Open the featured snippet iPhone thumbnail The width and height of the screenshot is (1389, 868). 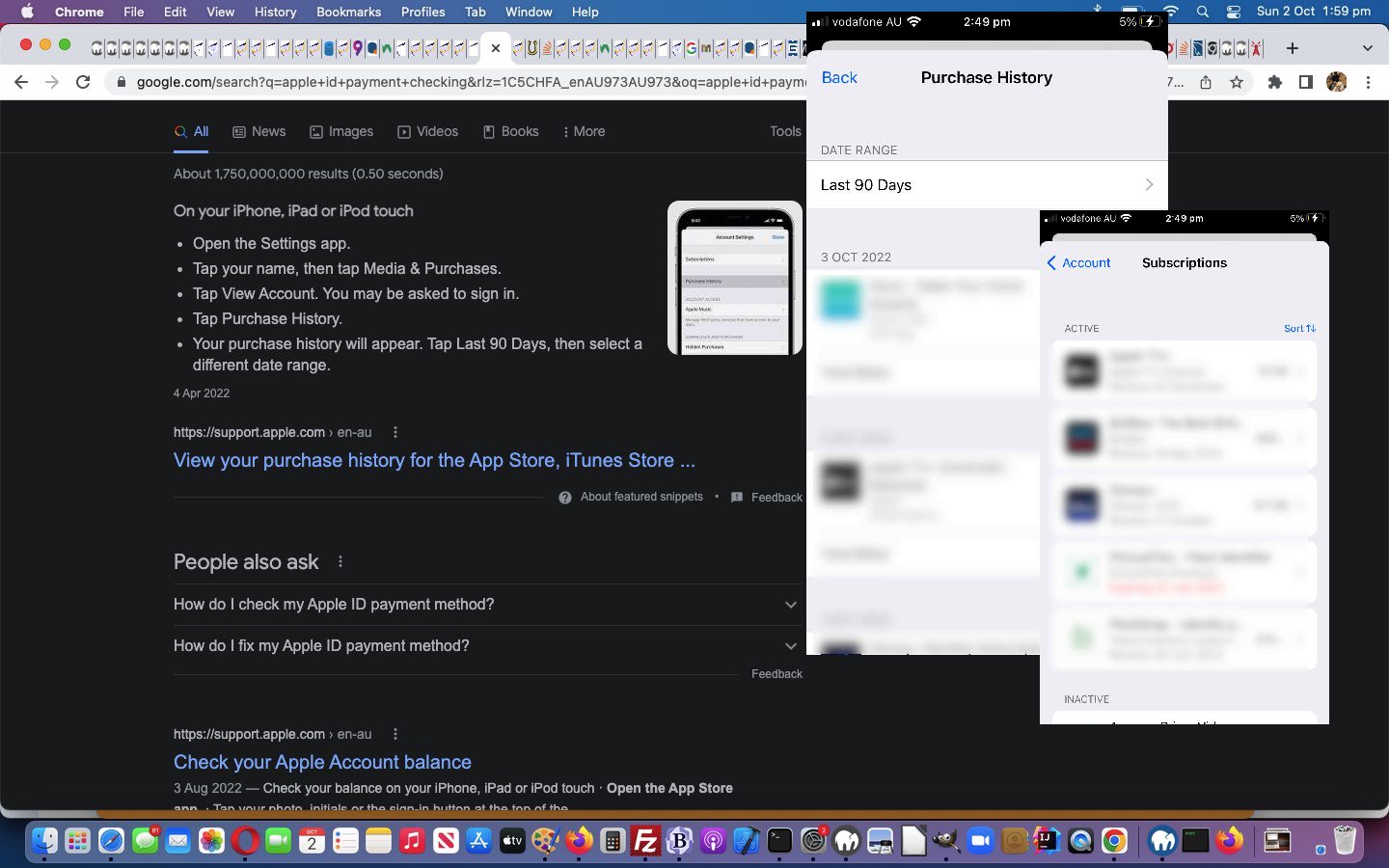(735, 278)
